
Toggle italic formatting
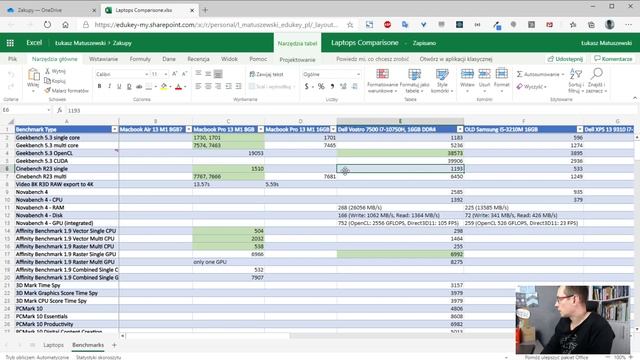[109, 87]
